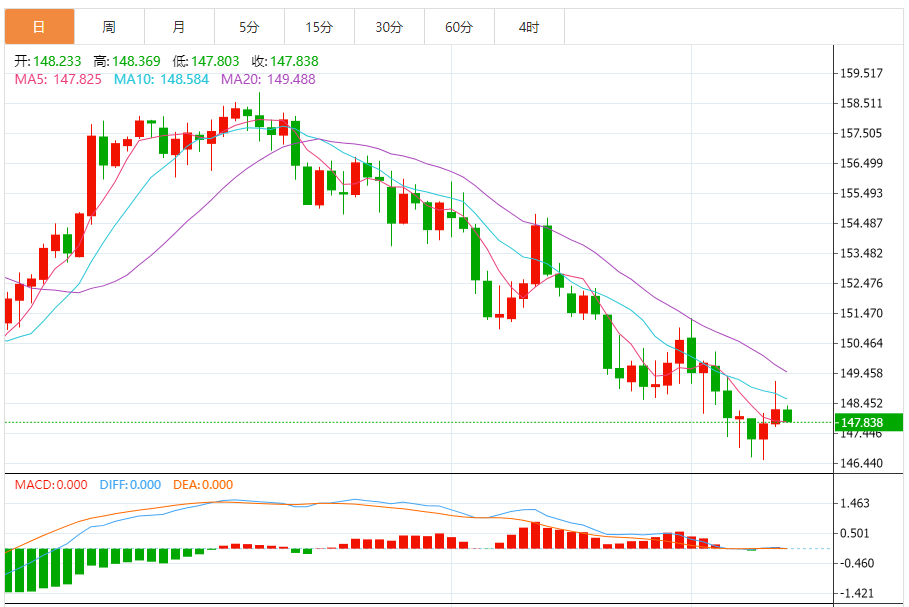Click the 146.440 price axis label
Image resolution: width=909 pixels, height=607 pixels.
(861, 463)
